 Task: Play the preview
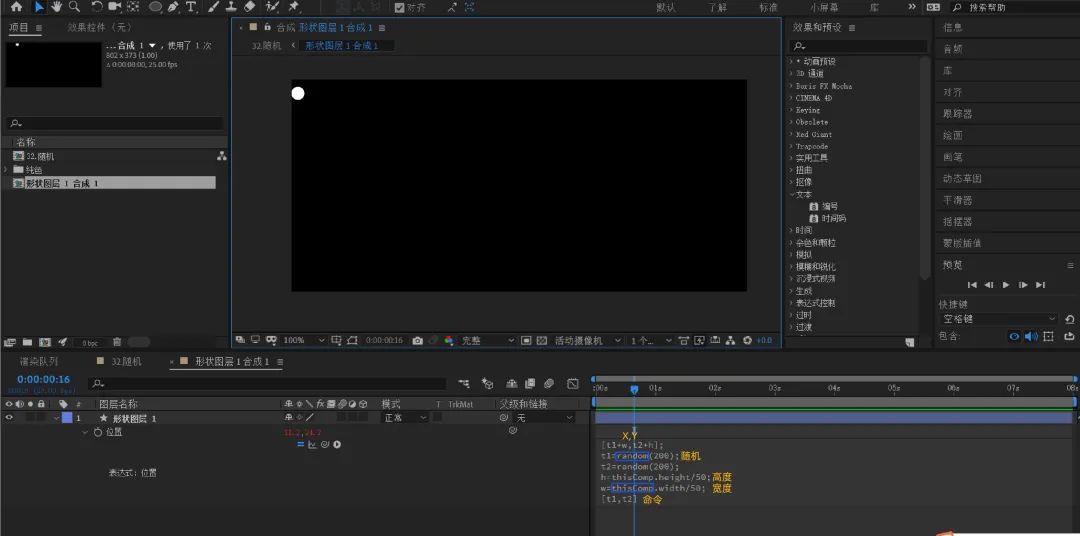[1006, 285]
